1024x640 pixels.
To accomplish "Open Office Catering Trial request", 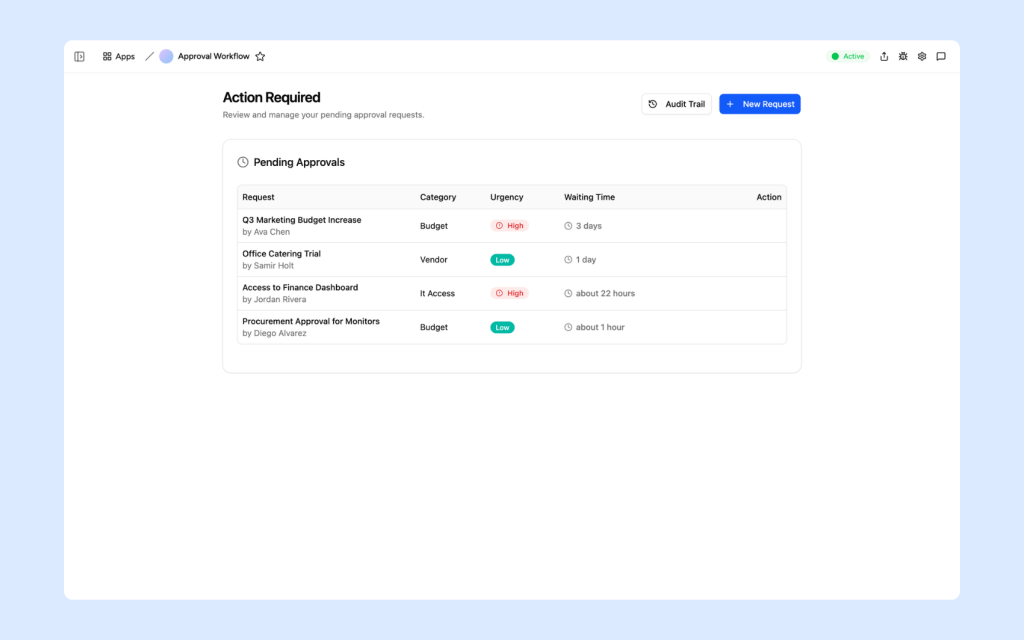I will [281, 254].
